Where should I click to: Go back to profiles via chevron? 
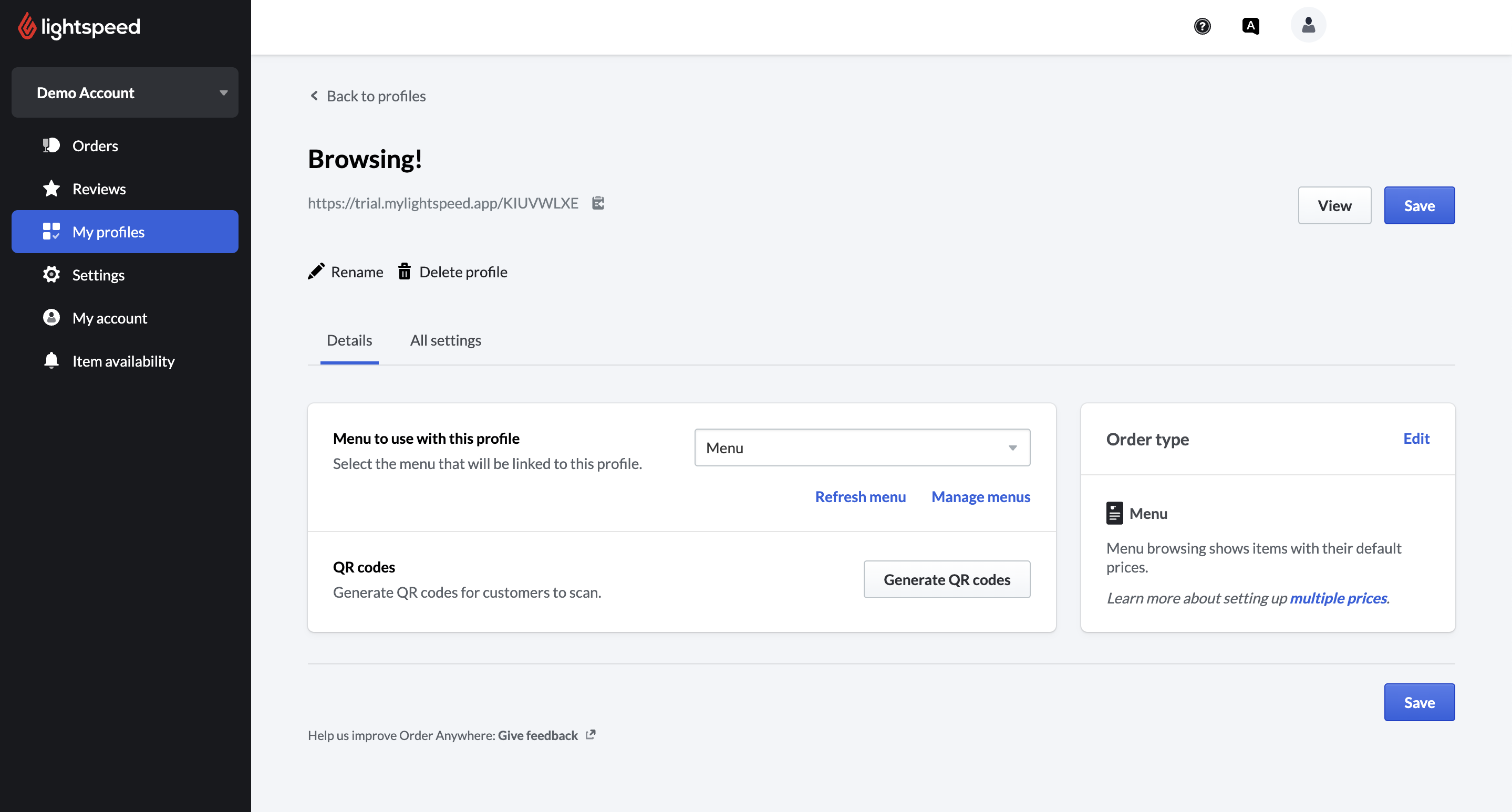point(315,96)
